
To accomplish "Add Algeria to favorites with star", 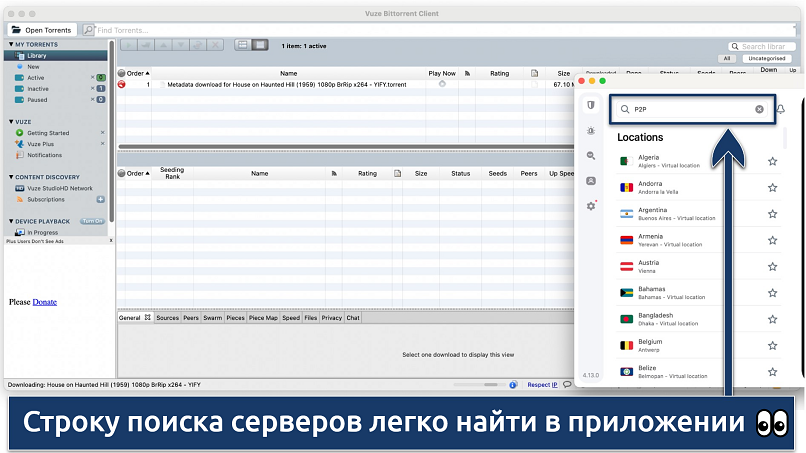I will pyautogui.click(x=772, y=161).
